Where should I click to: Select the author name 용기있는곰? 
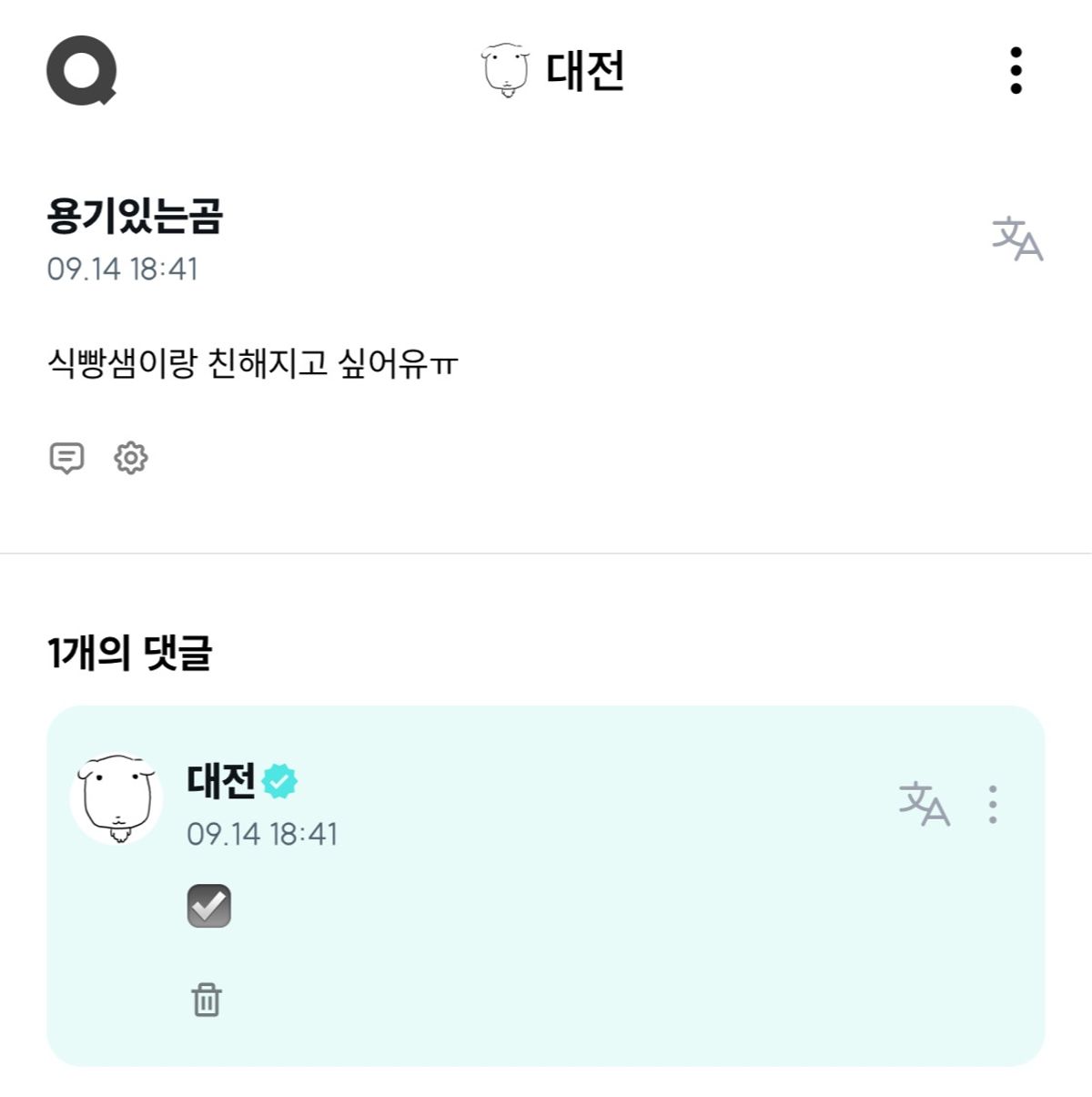tap(135, 216)
